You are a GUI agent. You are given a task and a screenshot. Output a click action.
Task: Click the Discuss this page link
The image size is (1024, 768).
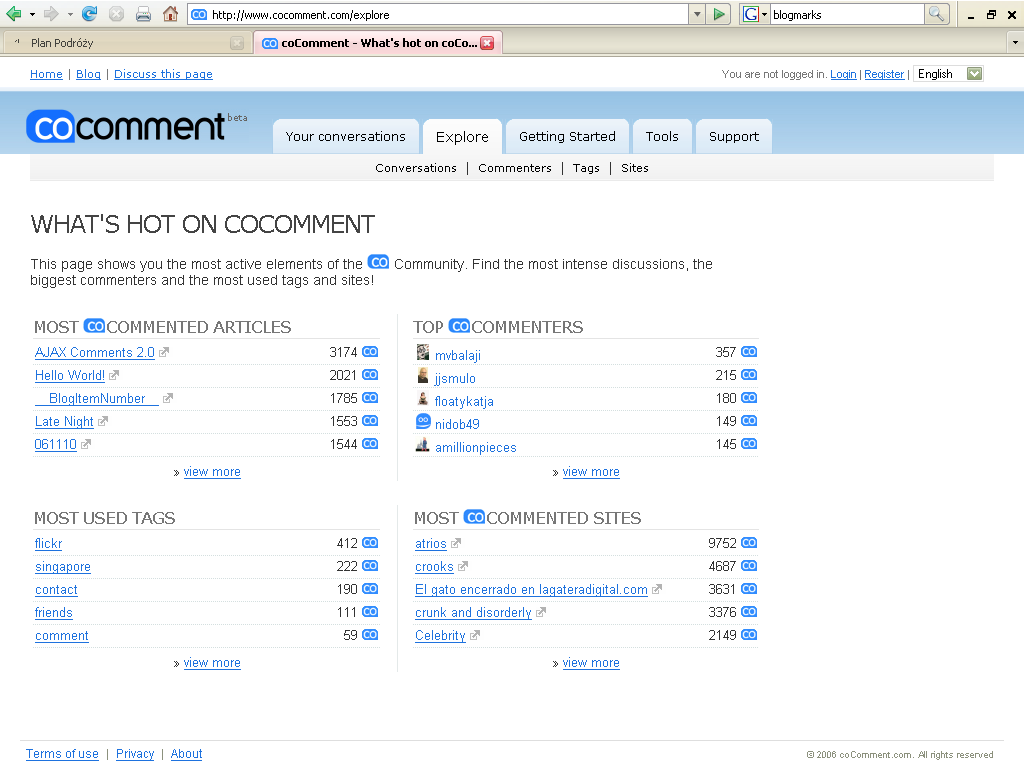point(163,74)
